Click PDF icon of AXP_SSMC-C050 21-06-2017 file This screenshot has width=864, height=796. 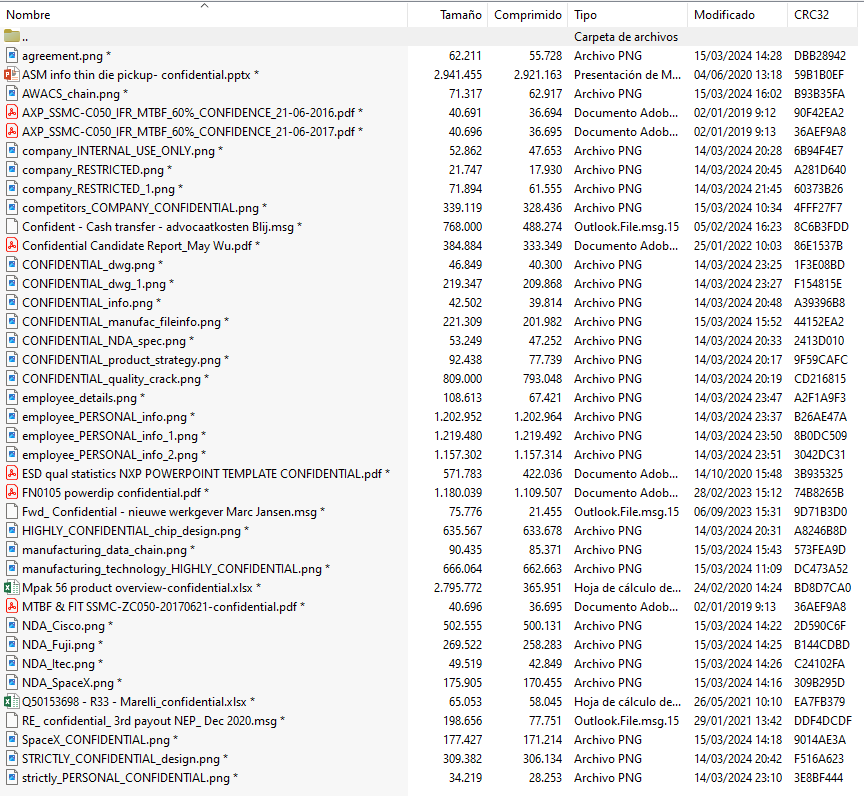(12, 132)
